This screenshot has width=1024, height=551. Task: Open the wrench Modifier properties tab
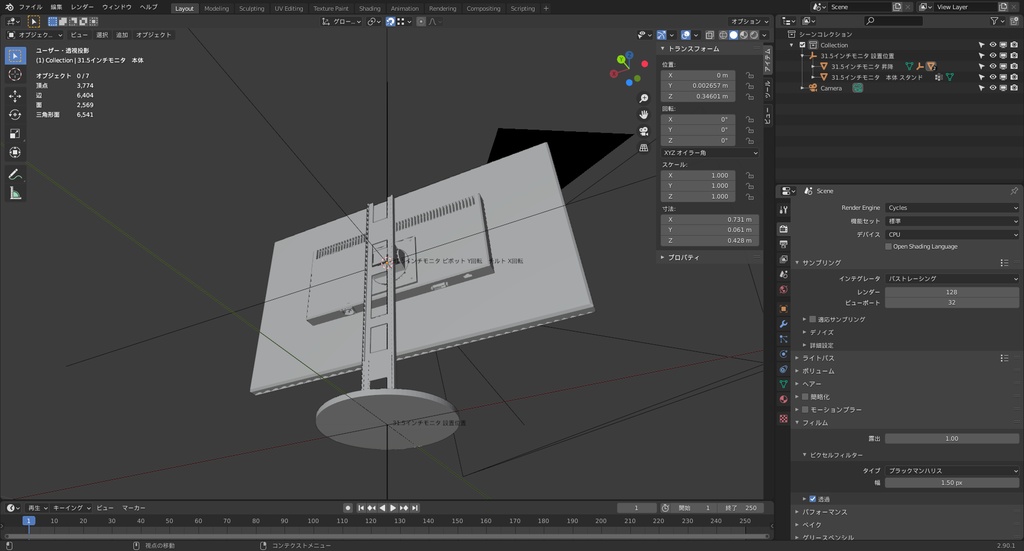(x=783, y=323)
